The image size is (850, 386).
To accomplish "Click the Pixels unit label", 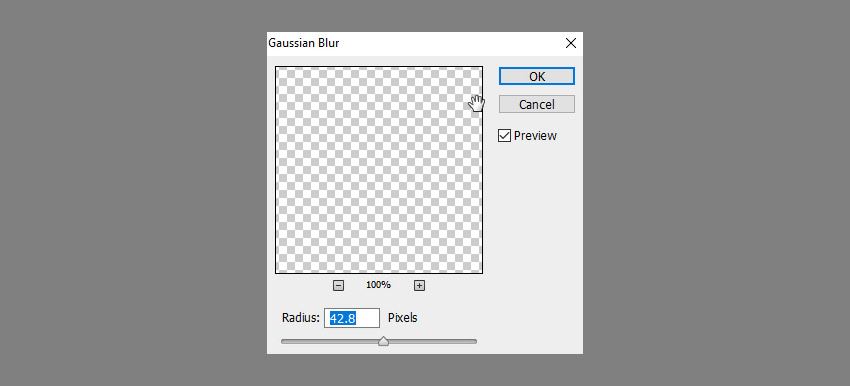I will 403,318.
